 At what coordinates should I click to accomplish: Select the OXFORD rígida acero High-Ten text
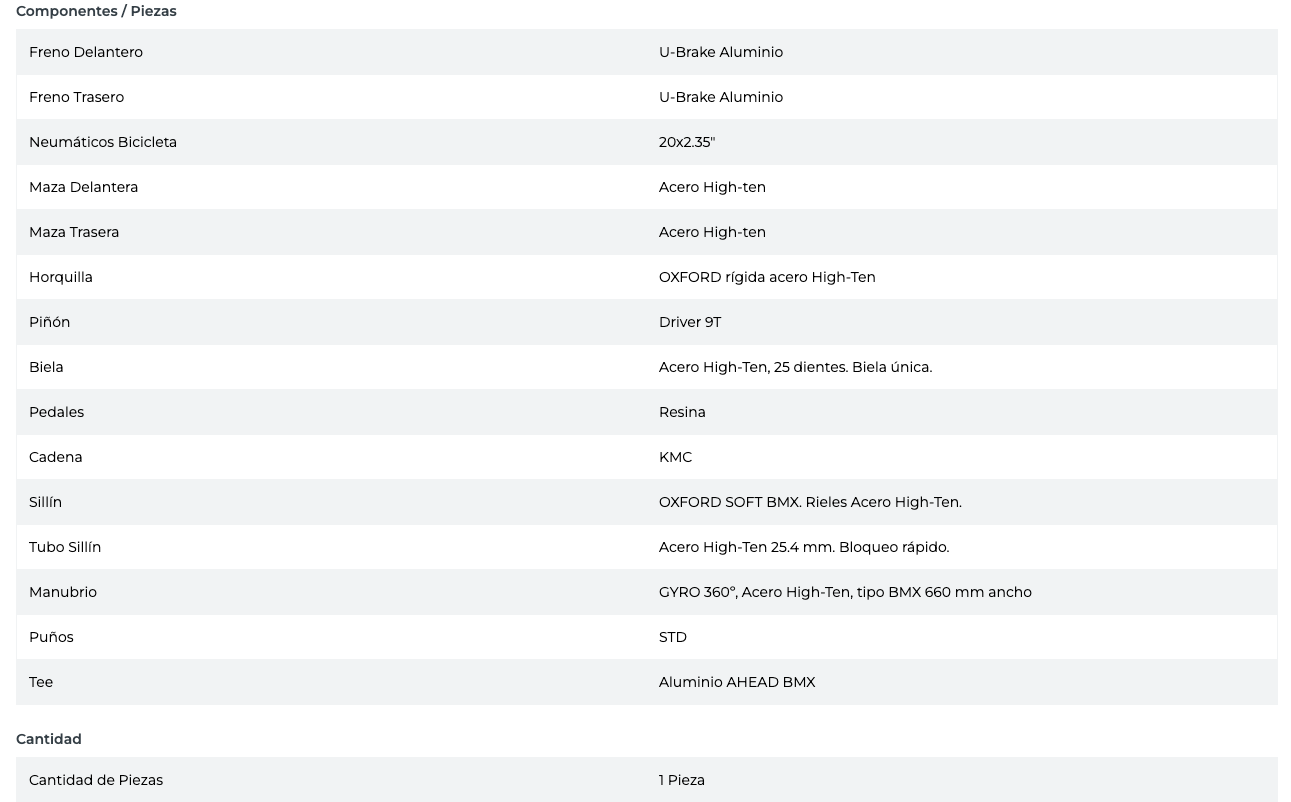pyautogui.click(x=766, y=277)
